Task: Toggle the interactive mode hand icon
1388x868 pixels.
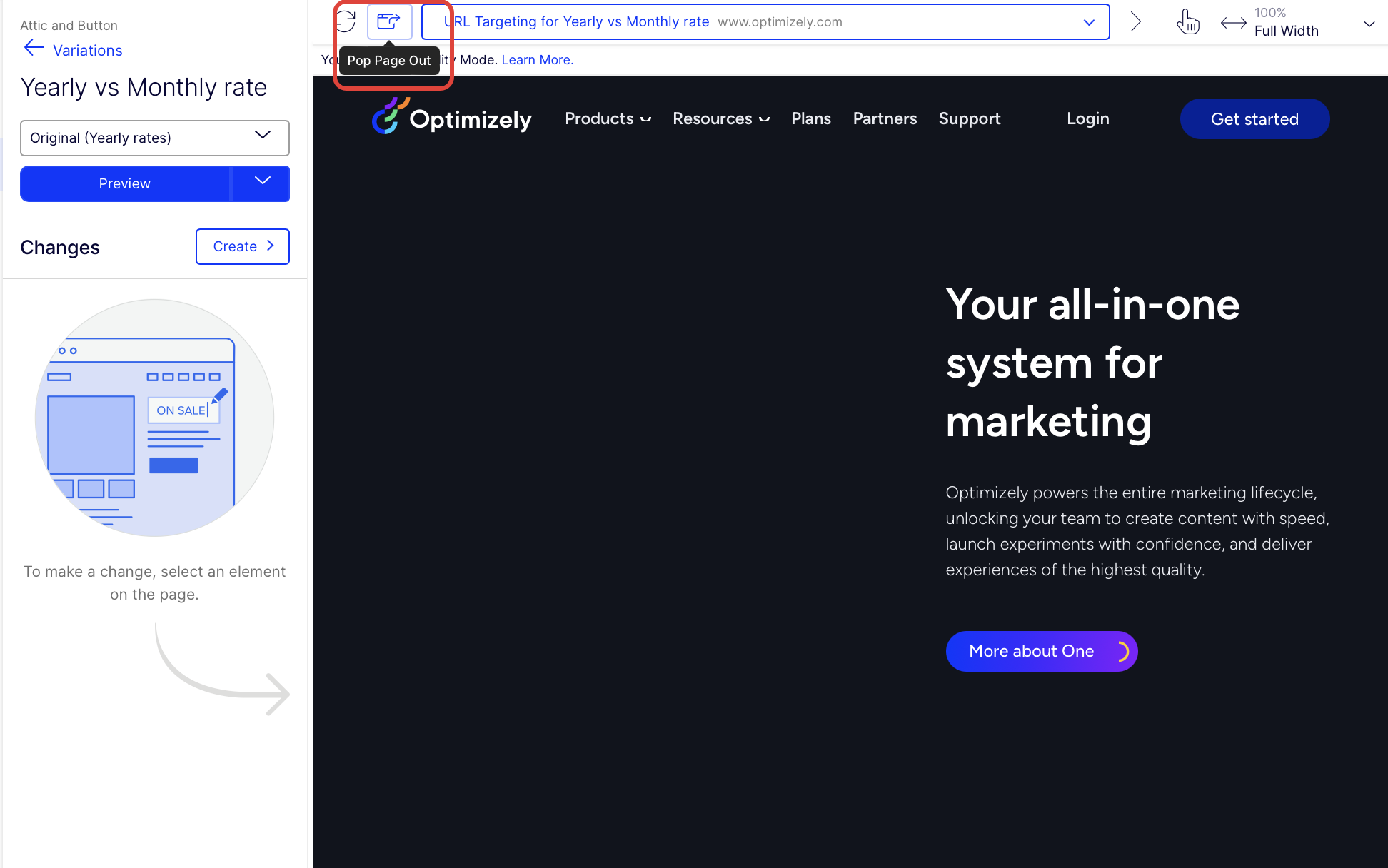Action: 1187,22
